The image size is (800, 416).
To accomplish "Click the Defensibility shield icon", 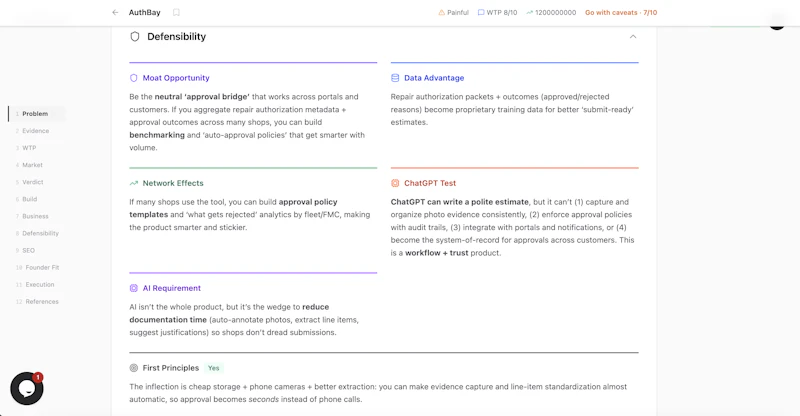I will pos(135,37).
